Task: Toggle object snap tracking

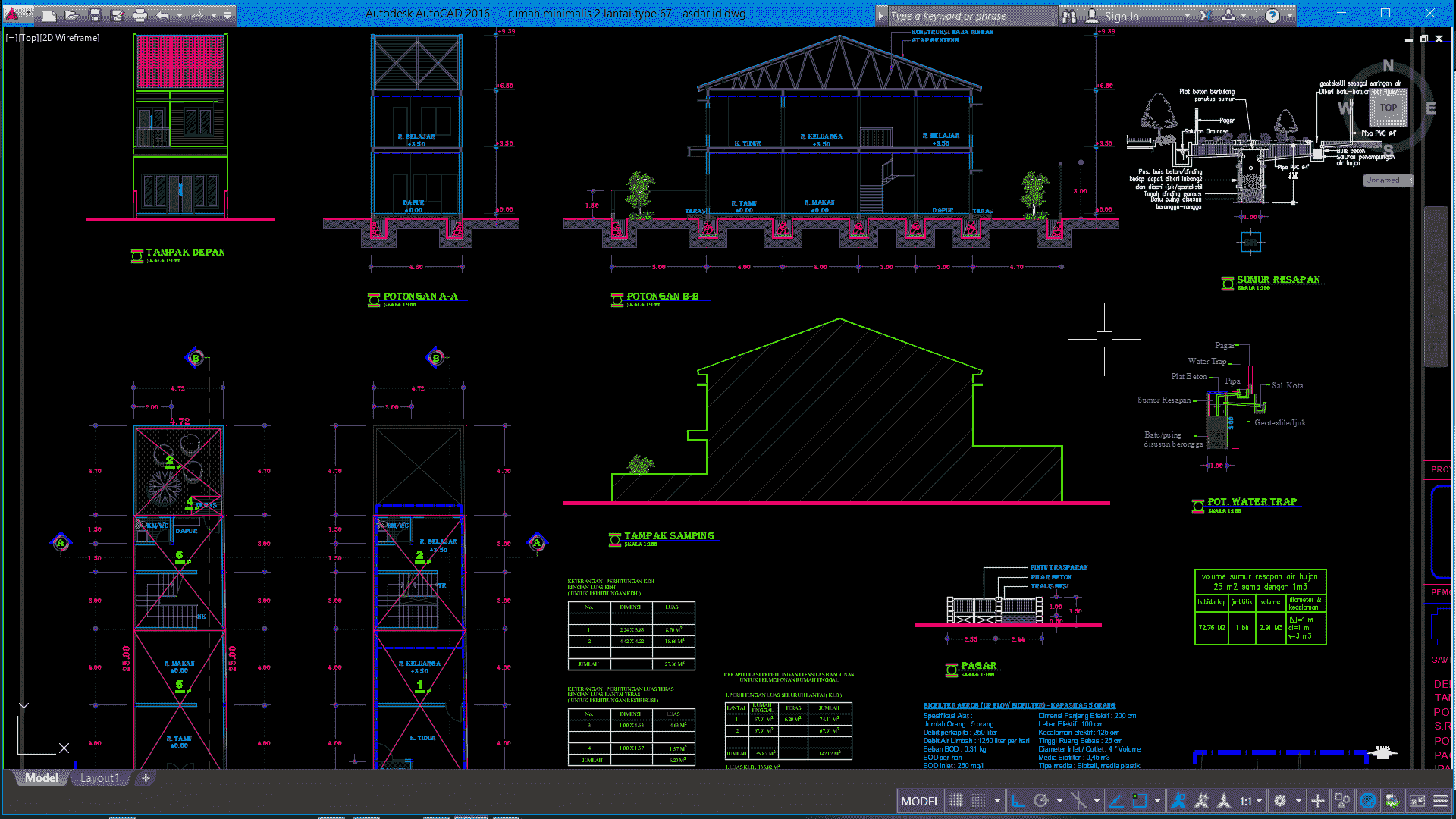Action: click(1116, 801)
